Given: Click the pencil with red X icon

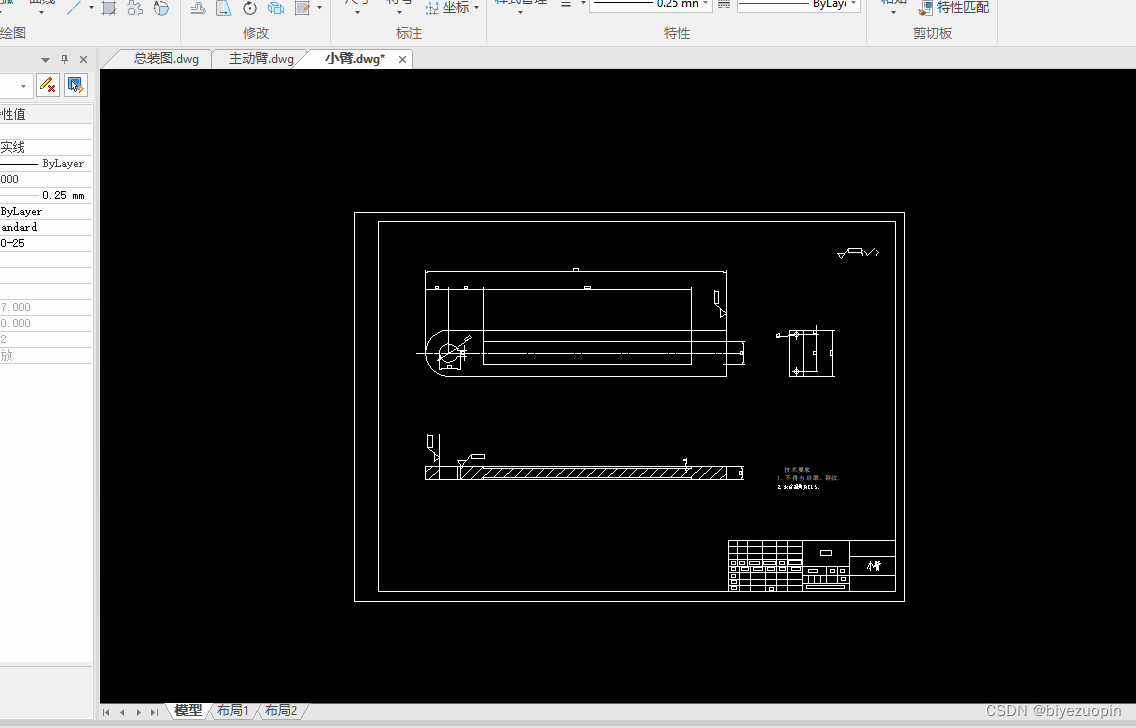Looking at the screenshot, I should [x=48, y=85].
